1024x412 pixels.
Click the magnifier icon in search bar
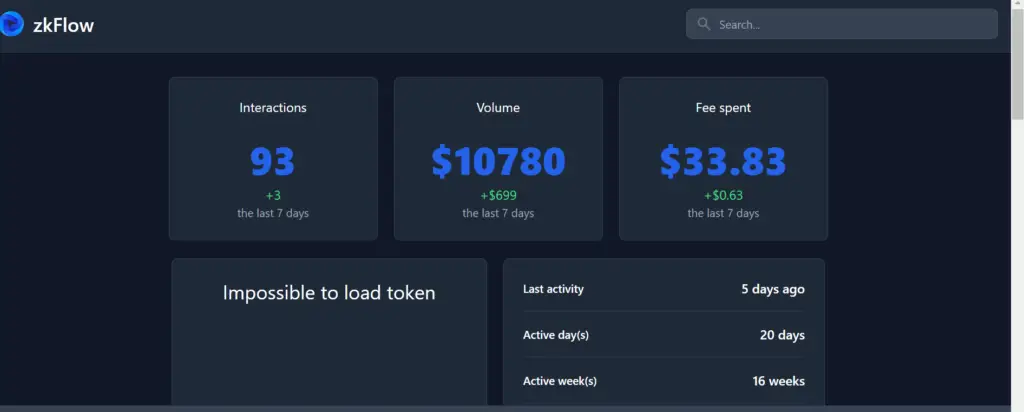tap(703, 24)
